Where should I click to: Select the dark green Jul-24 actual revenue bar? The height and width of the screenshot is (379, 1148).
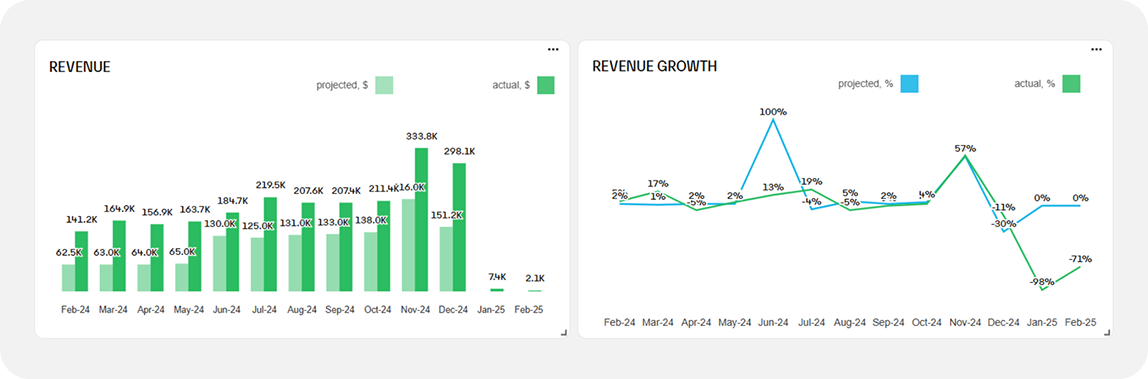point(270,244)
